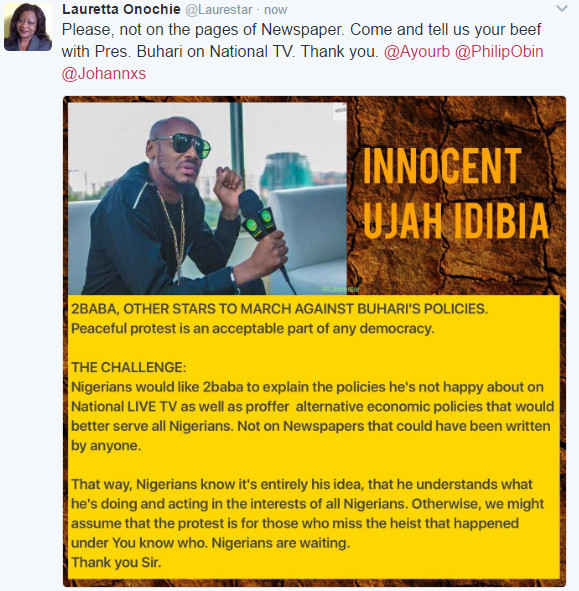
Task: Click the Lauretta Onochie display name
Action: [x=121, y=9]
